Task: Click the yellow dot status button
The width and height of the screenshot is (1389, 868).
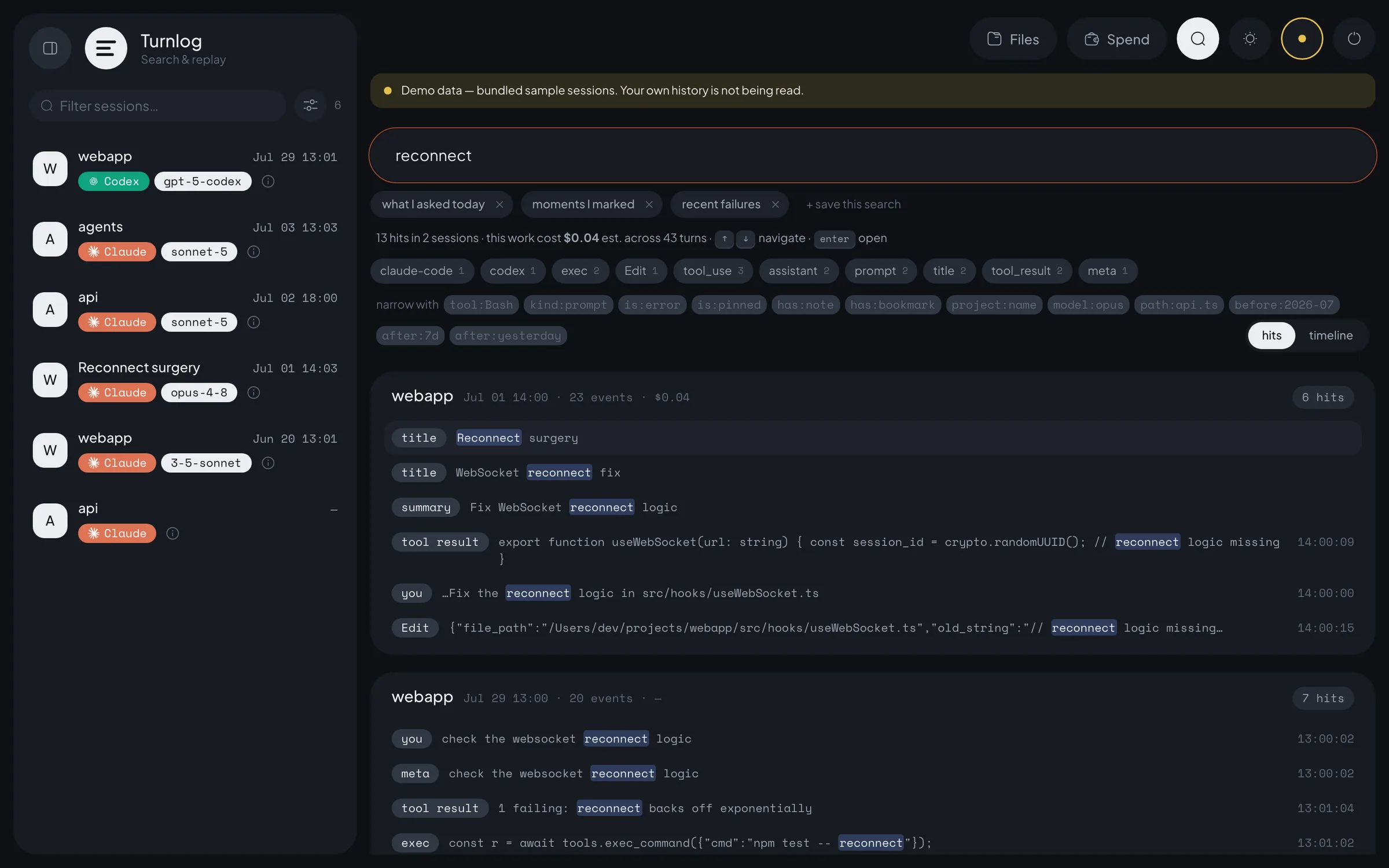Action: (1302, 39)
